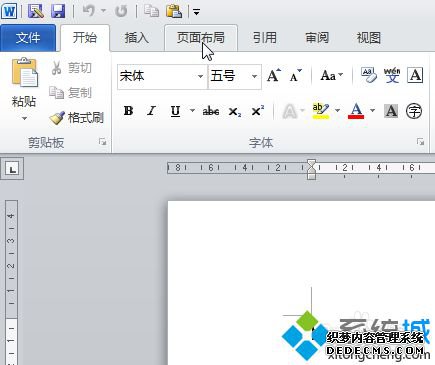The width and height of the screenshot is (435, 365).
Task: Open the highlight color dropdown arrow
Action: [x=337, y=110]
